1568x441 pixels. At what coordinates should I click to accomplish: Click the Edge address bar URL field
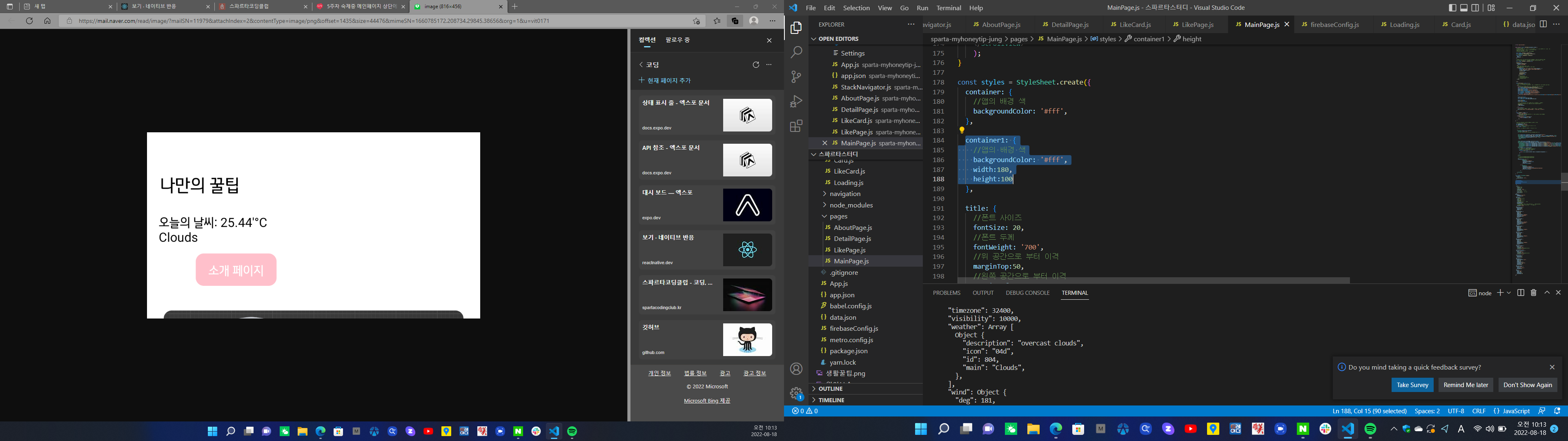coord(383,21)
